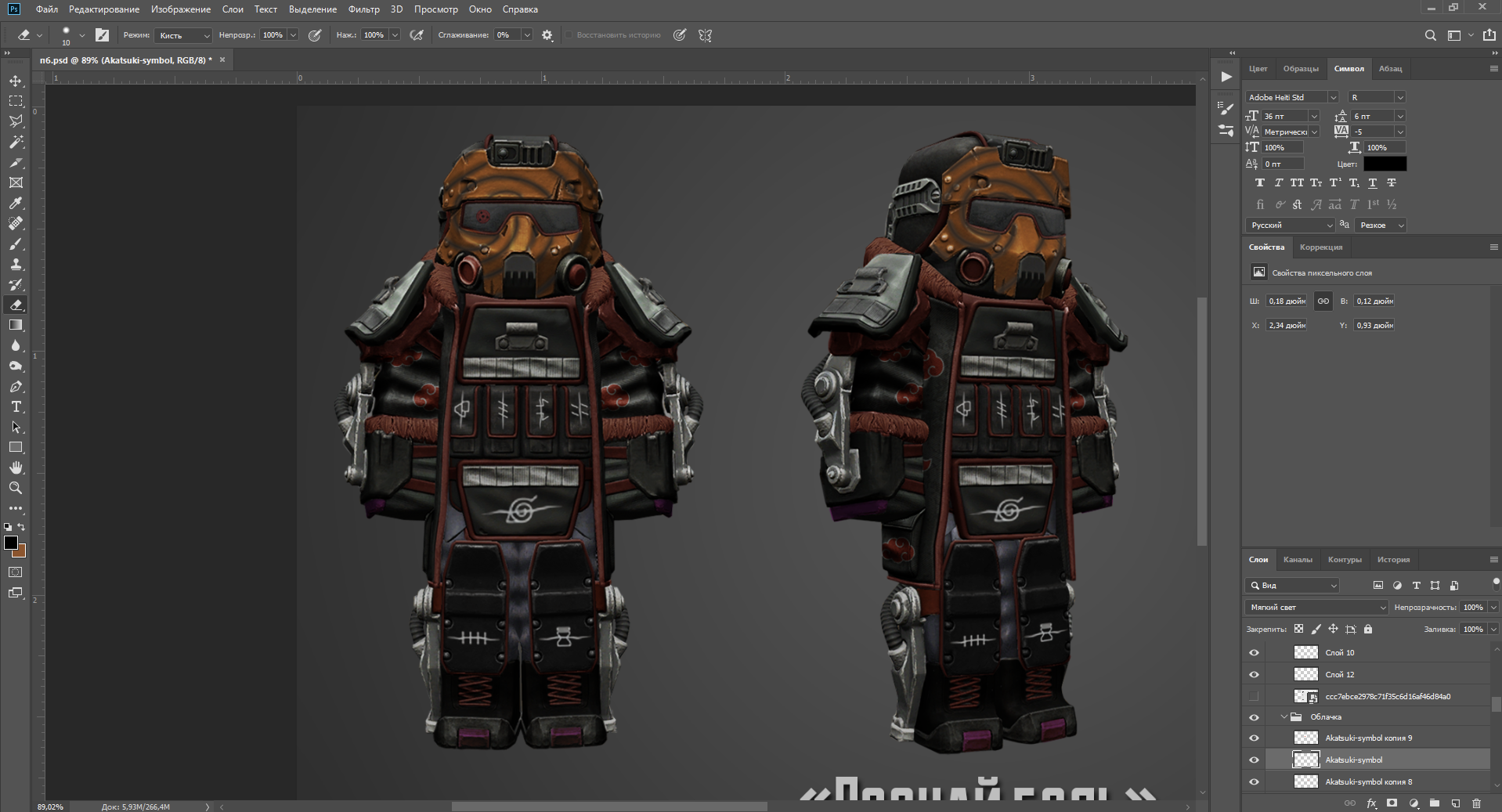Image resolution: width=1502 pixels, height=812 pixels.
Task: Select the Eraser tool in toolbox
Action: point(16,305)
